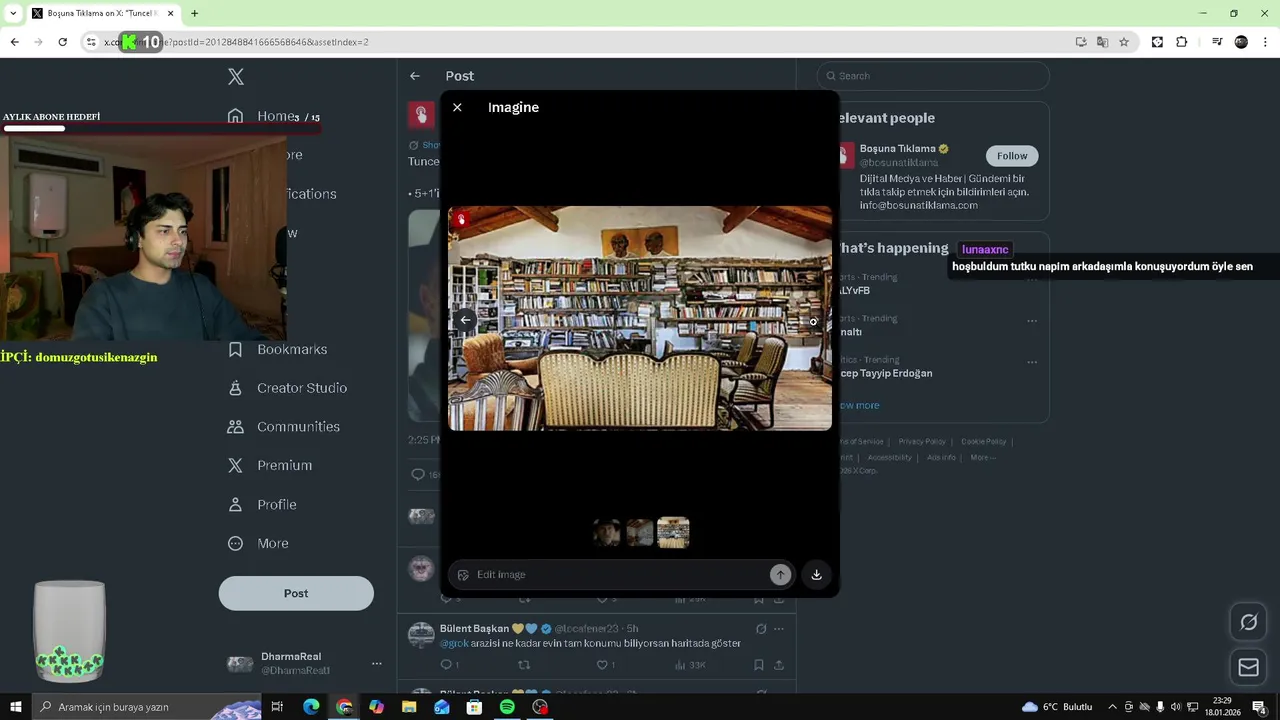
Task: Reload the browser page
Action: [x=63, y=42]
